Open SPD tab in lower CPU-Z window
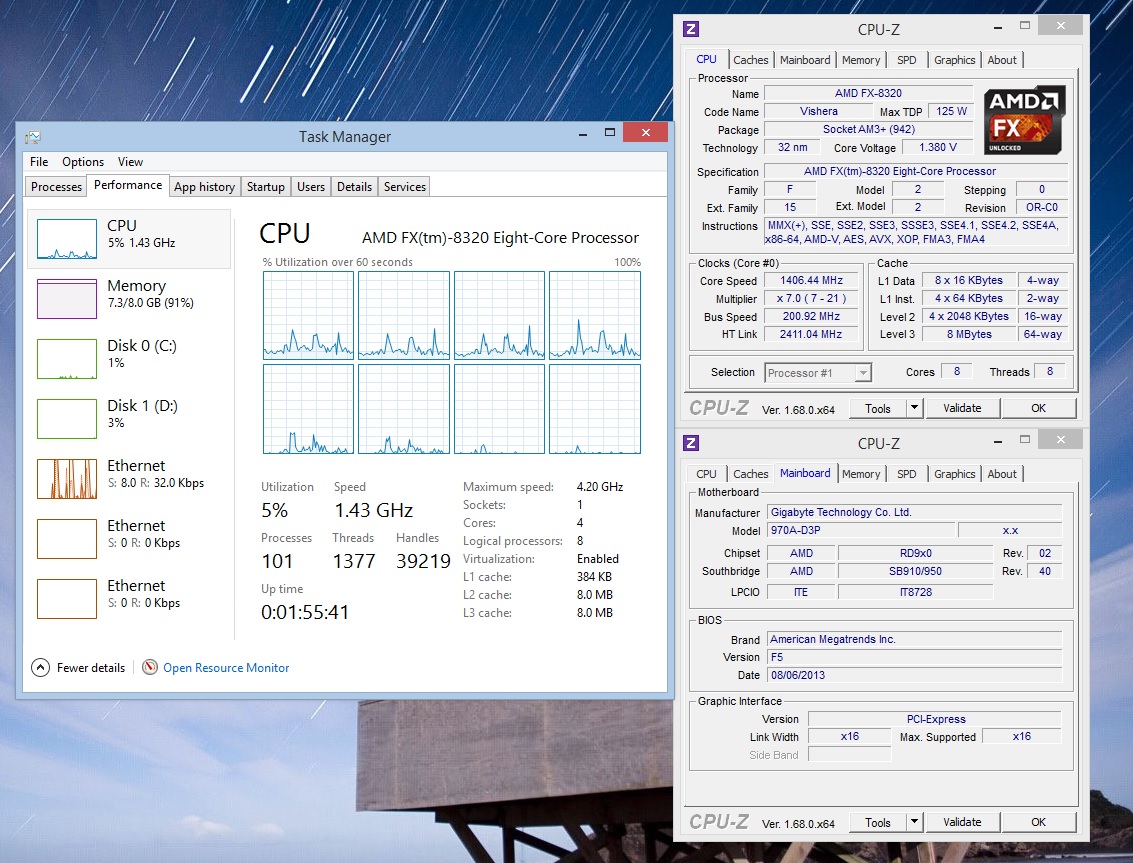The height and width of the screenshot is (863, 1133). click(906, 474)
